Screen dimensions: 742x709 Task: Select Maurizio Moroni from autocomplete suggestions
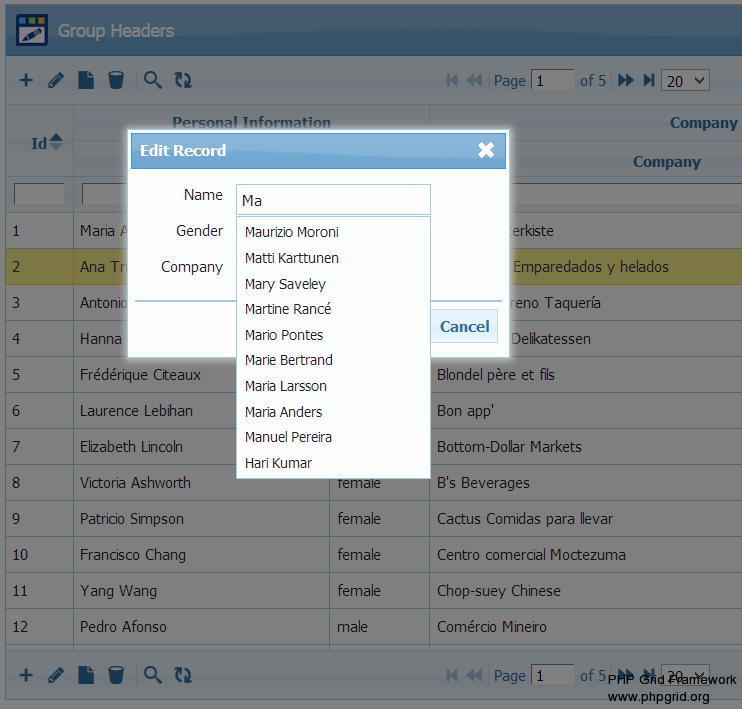point(292,232)
